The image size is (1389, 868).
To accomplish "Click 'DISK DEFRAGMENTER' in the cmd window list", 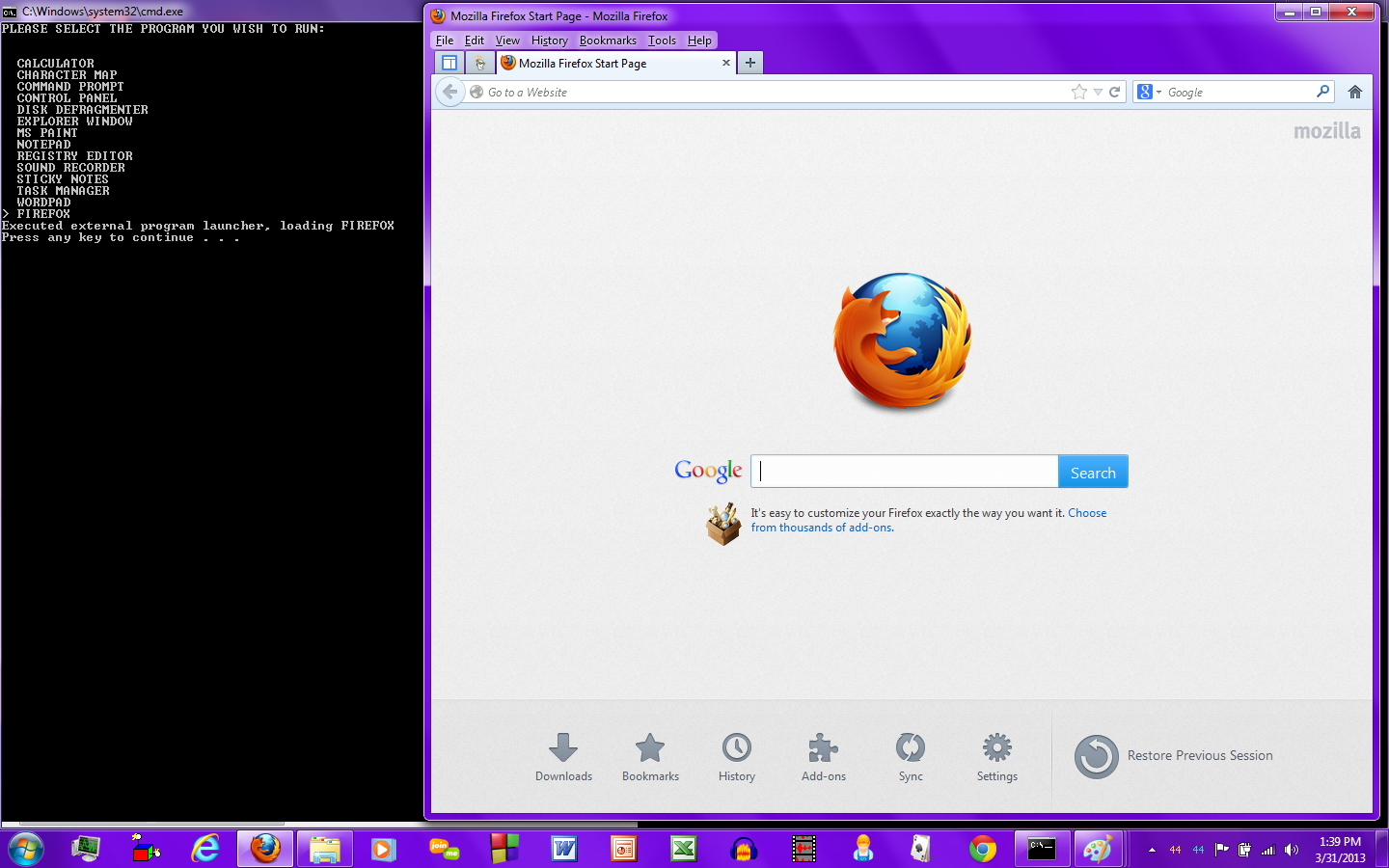I will tap(83, 110).
